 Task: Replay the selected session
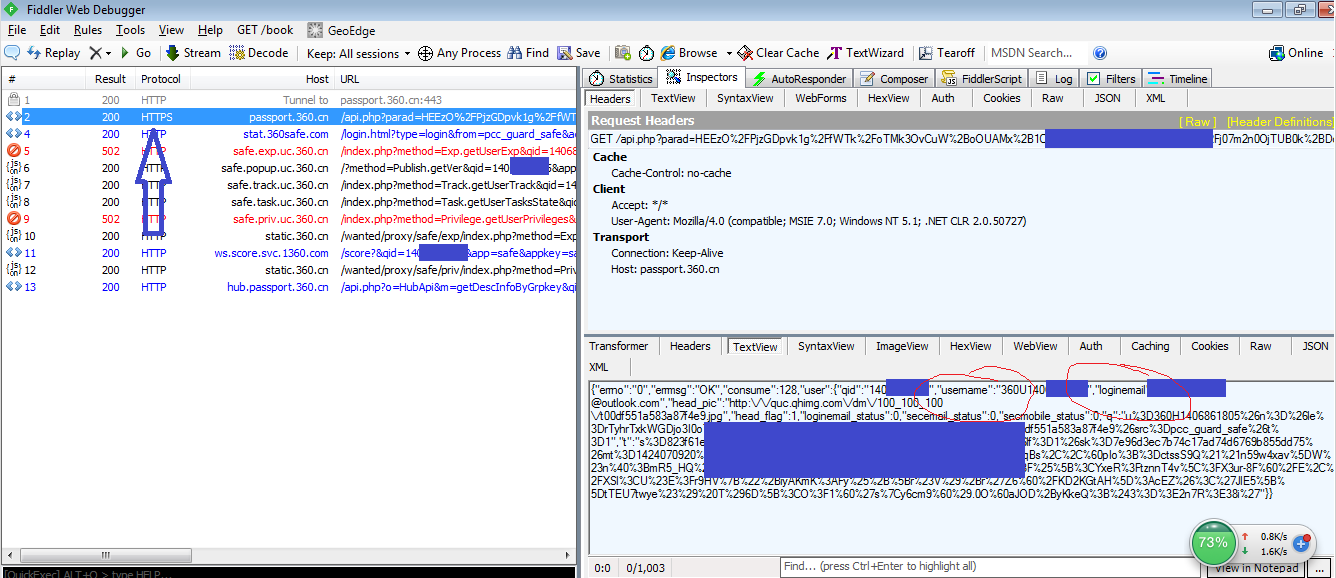pyautogui.click(x=53, y=53)
